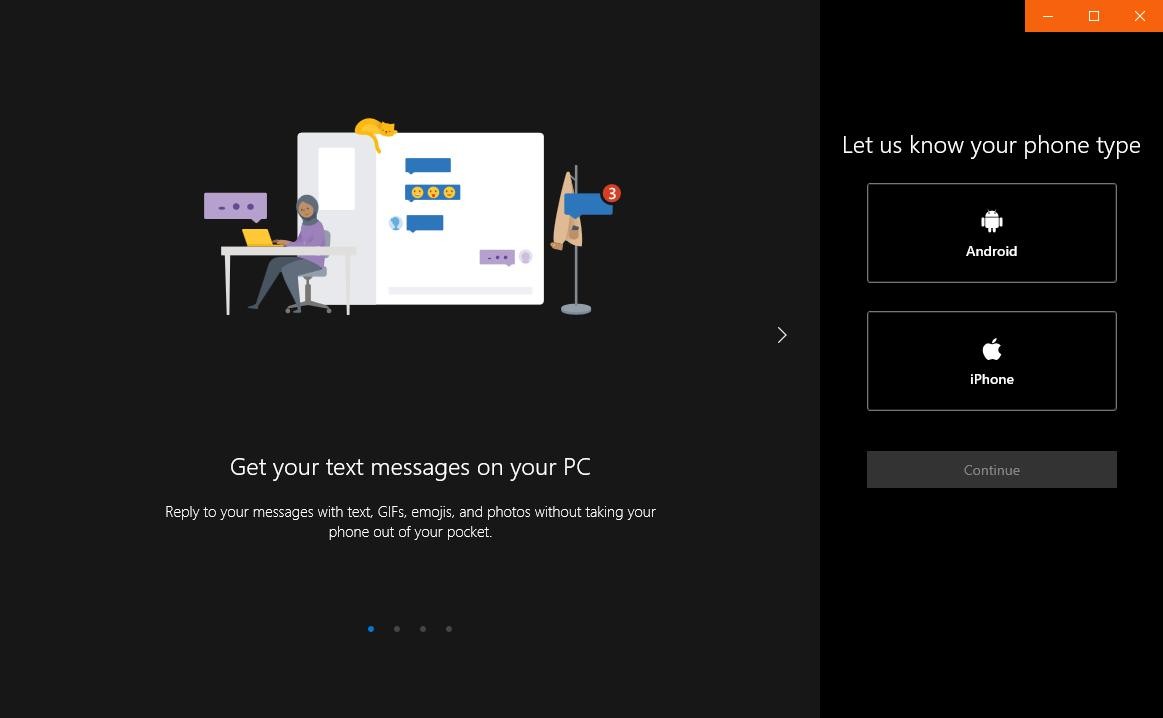Click the text messages illustration image
The width and height of the screenshot is (1163, 718).
[412, 217]
